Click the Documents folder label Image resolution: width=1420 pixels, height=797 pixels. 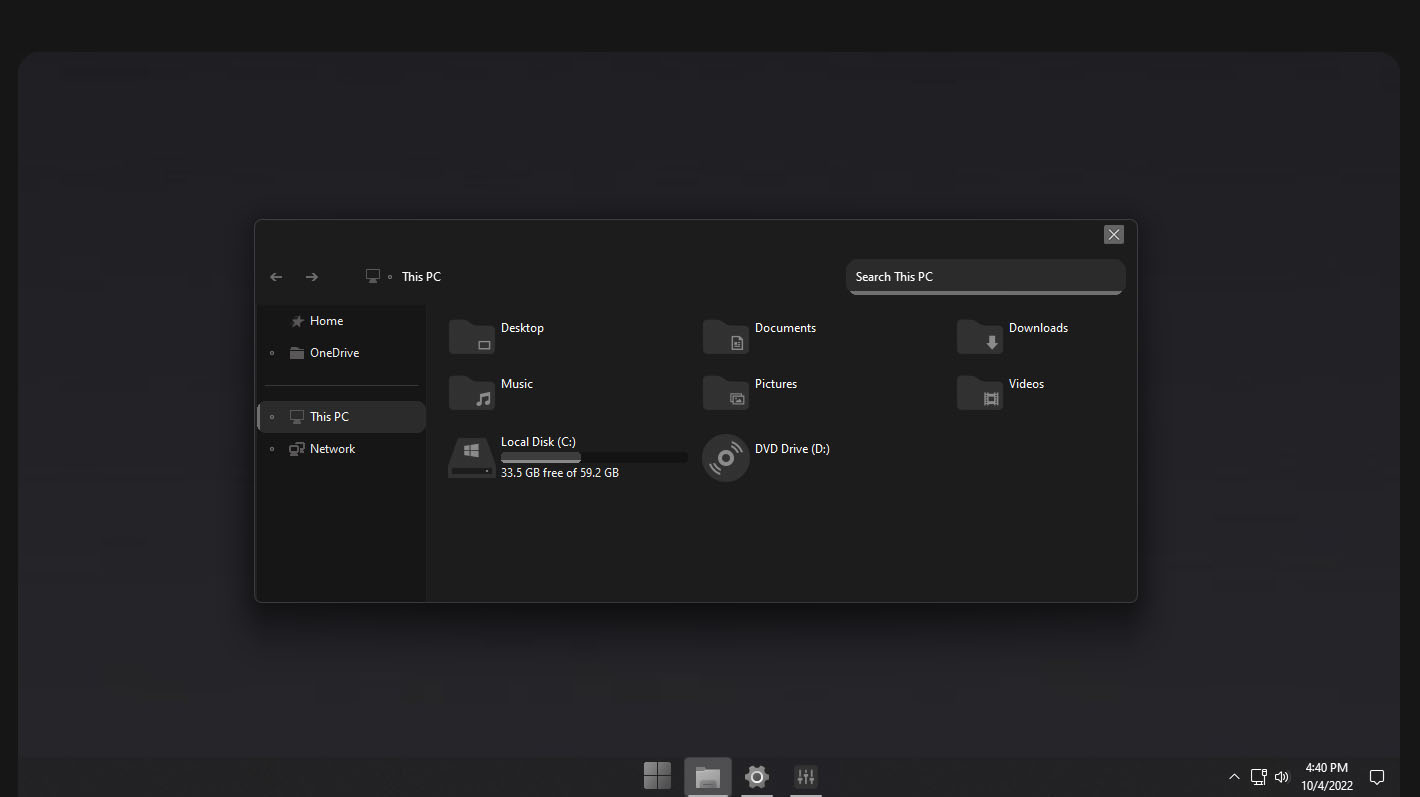(x=785, y=328)
